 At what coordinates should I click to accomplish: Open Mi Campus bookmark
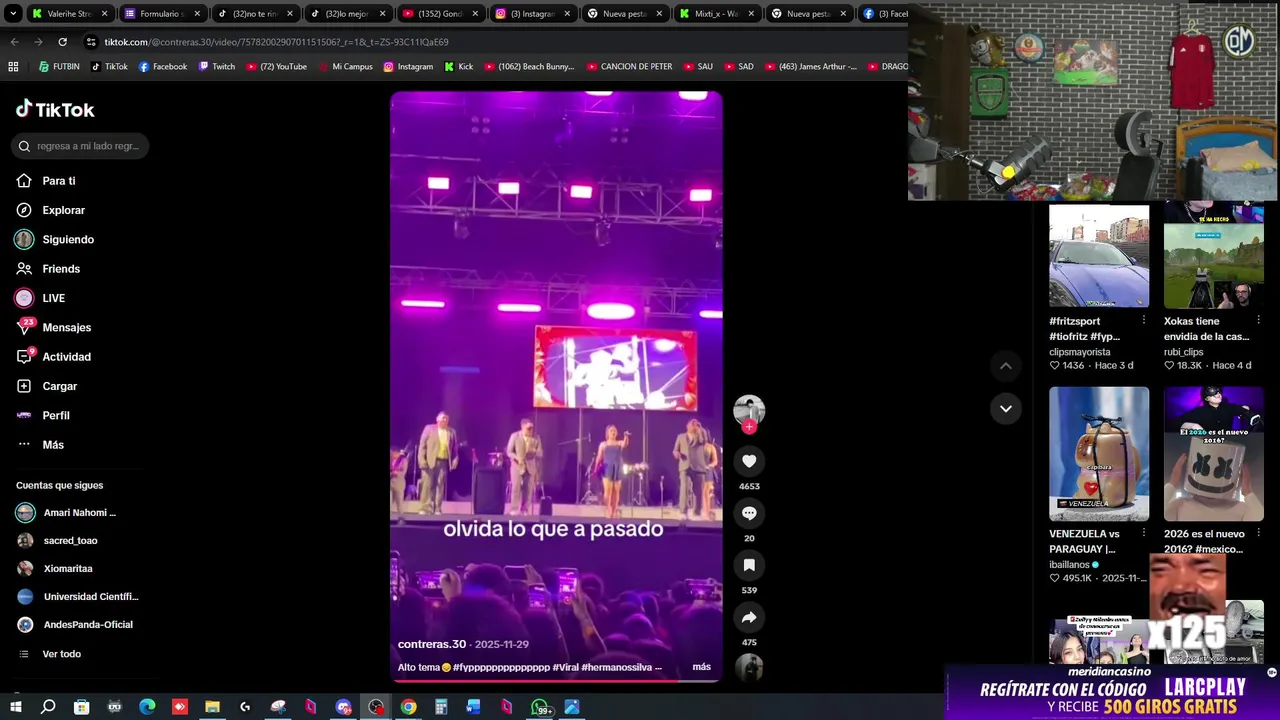[x=345, y=67]
